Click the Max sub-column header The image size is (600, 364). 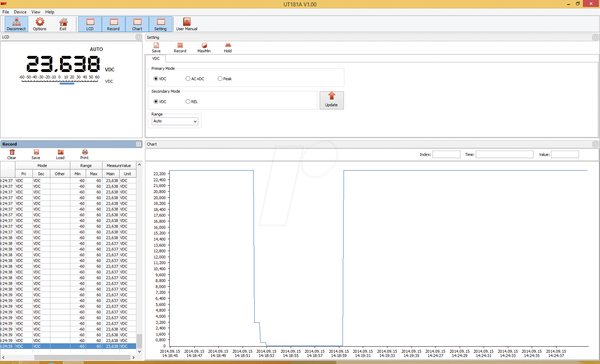[94, 173]
